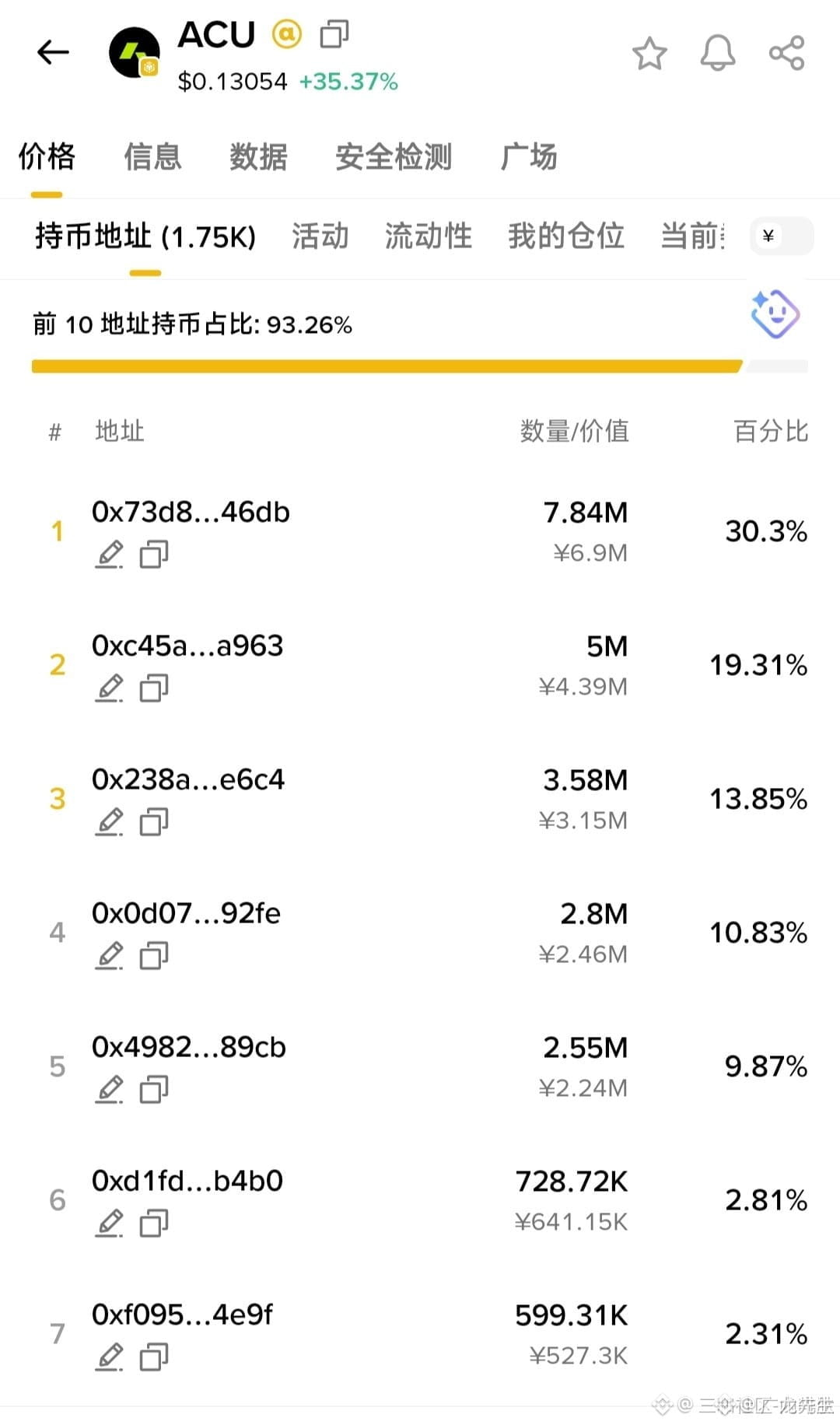Open the 我的仓位 sub-tab
Viewport: 840px width, 1425px height.
point(566,236)
